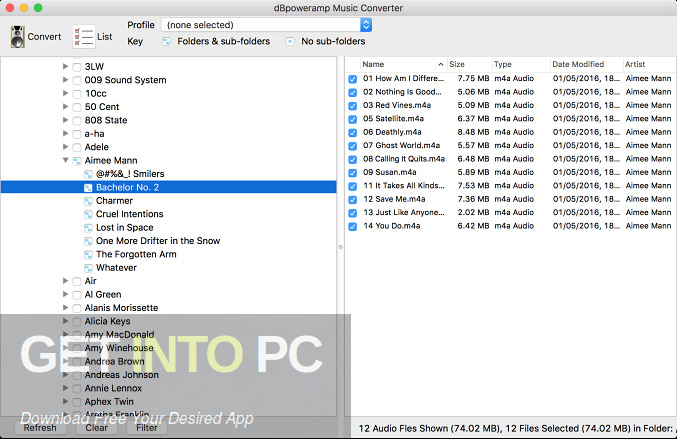Select the Charmer album
The width and height of the screenshot is (677, 439).
(114, 201)
